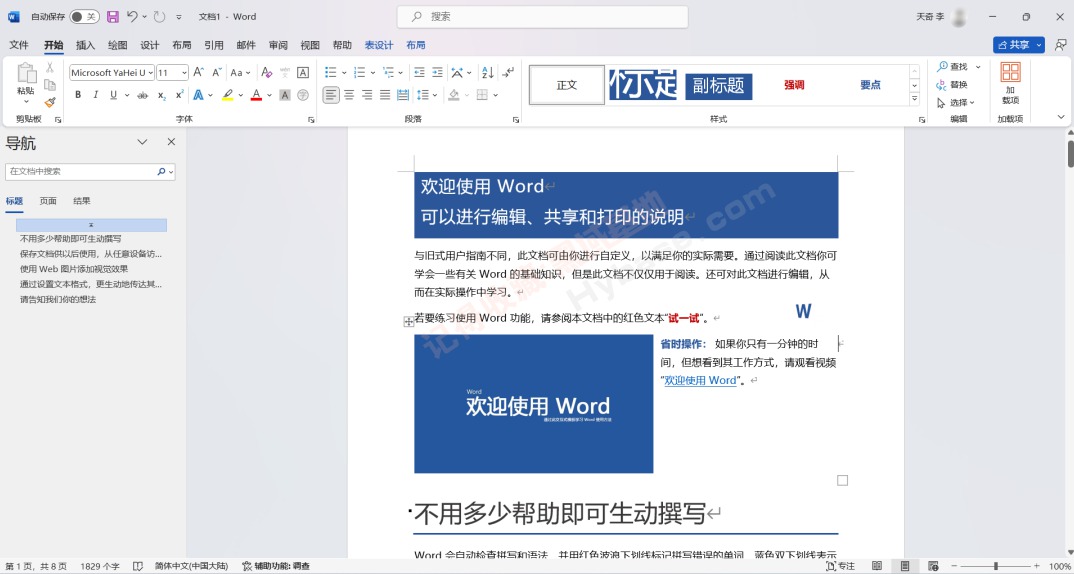Open the bullet list dropdown arrow
The height and width of the screenshot is (574, 1074).
(344, 73)
